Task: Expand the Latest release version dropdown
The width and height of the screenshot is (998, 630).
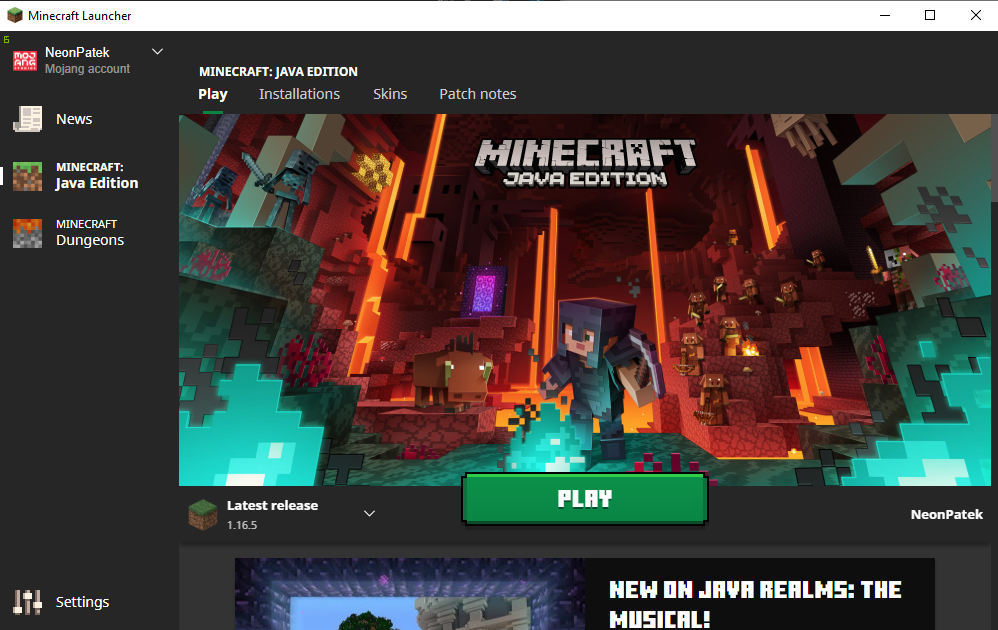Action: point(369,514)
